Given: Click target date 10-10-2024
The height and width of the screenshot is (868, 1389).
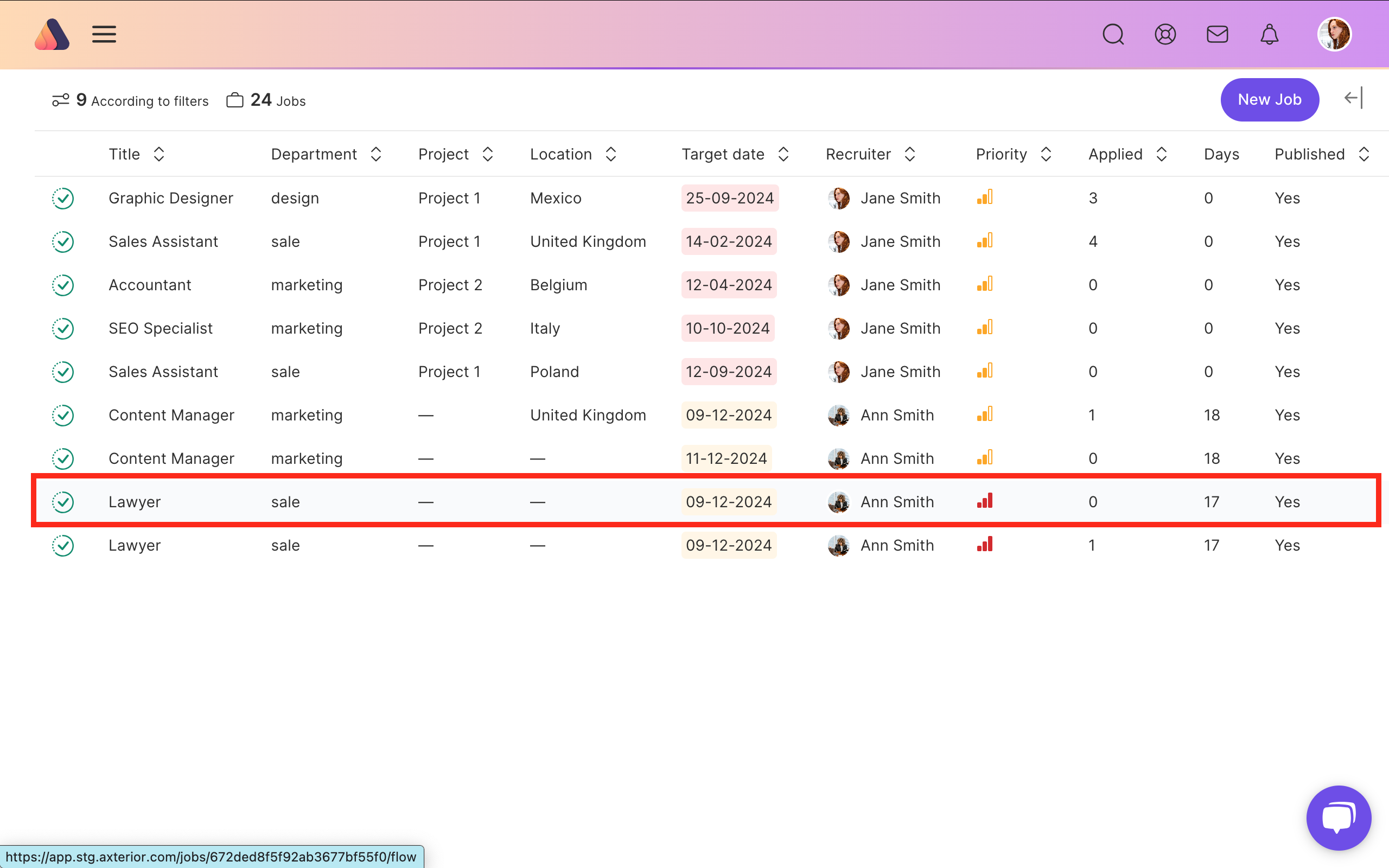Looking at the screenshot, I should pyautogui.click(x=728, y=329).
